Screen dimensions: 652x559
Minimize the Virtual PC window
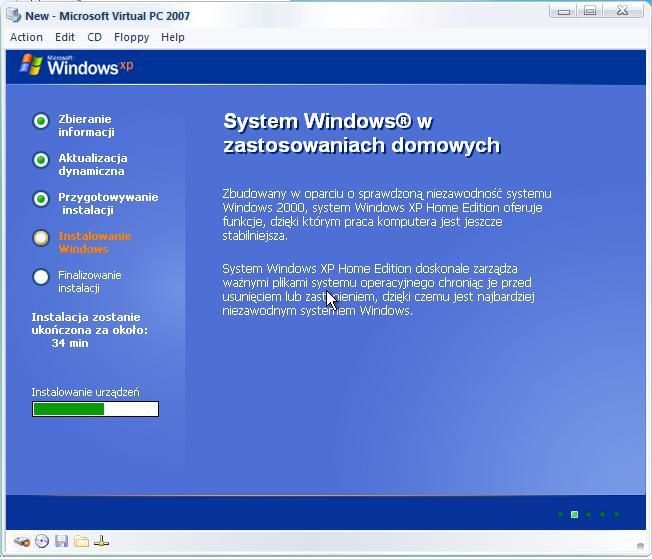[x=563, y=11]
